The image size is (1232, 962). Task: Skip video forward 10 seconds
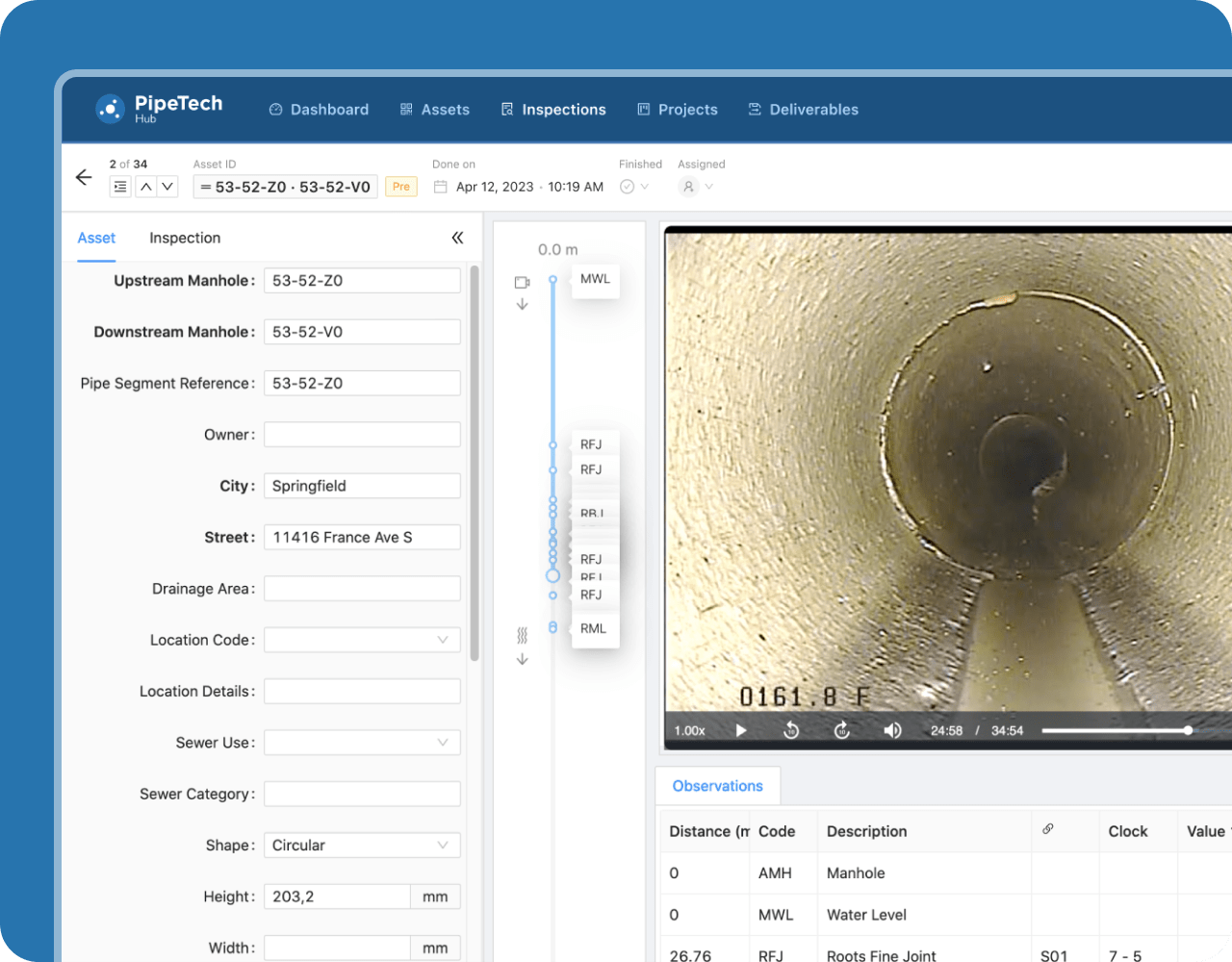coord(841,730)
